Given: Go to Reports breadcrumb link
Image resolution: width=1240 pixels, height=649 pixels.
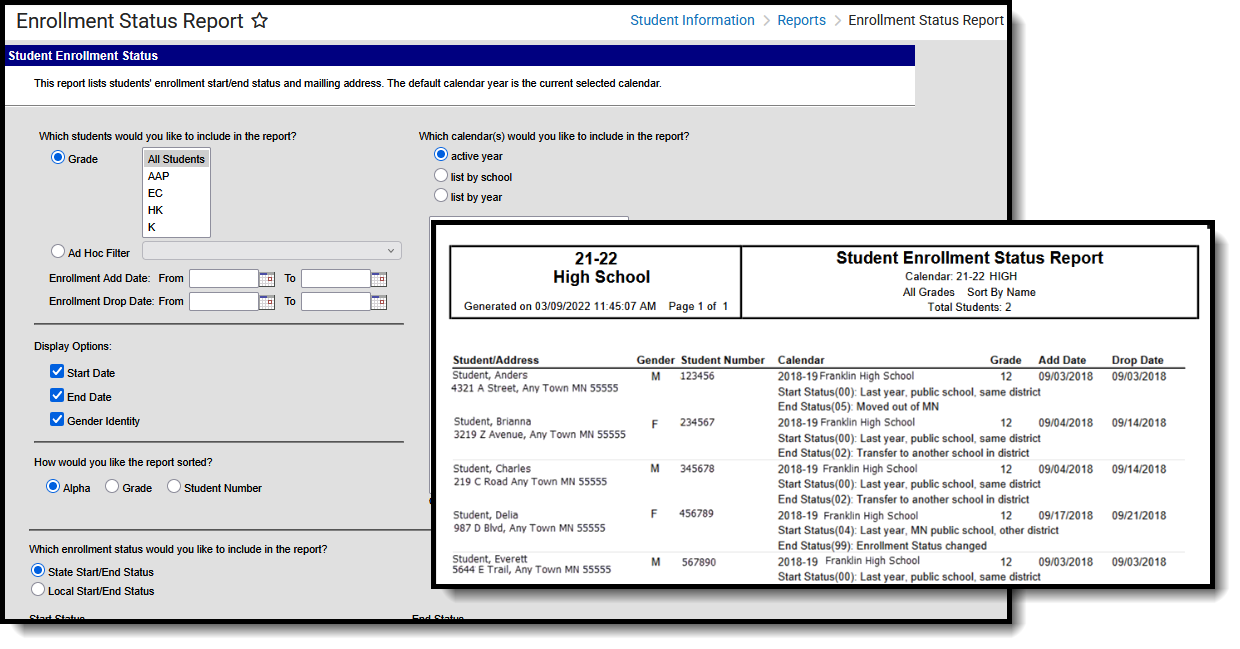Looking at the screenshot, I should click(802, 20).
